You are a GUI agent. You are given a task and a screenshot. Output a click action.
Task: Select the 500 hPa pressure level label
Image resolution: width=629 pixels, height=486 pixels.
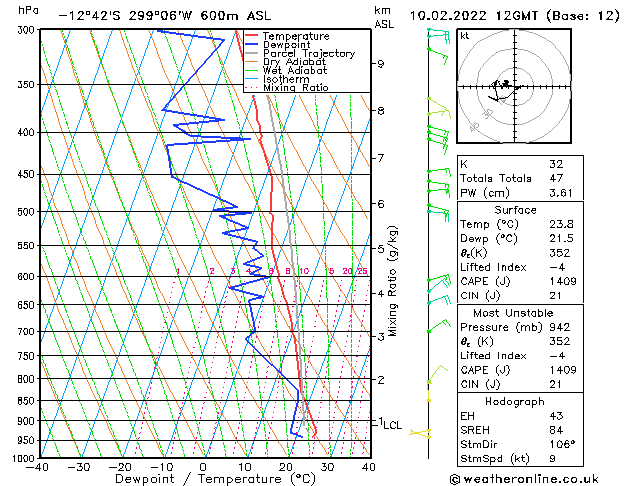(x=28, y=212)
